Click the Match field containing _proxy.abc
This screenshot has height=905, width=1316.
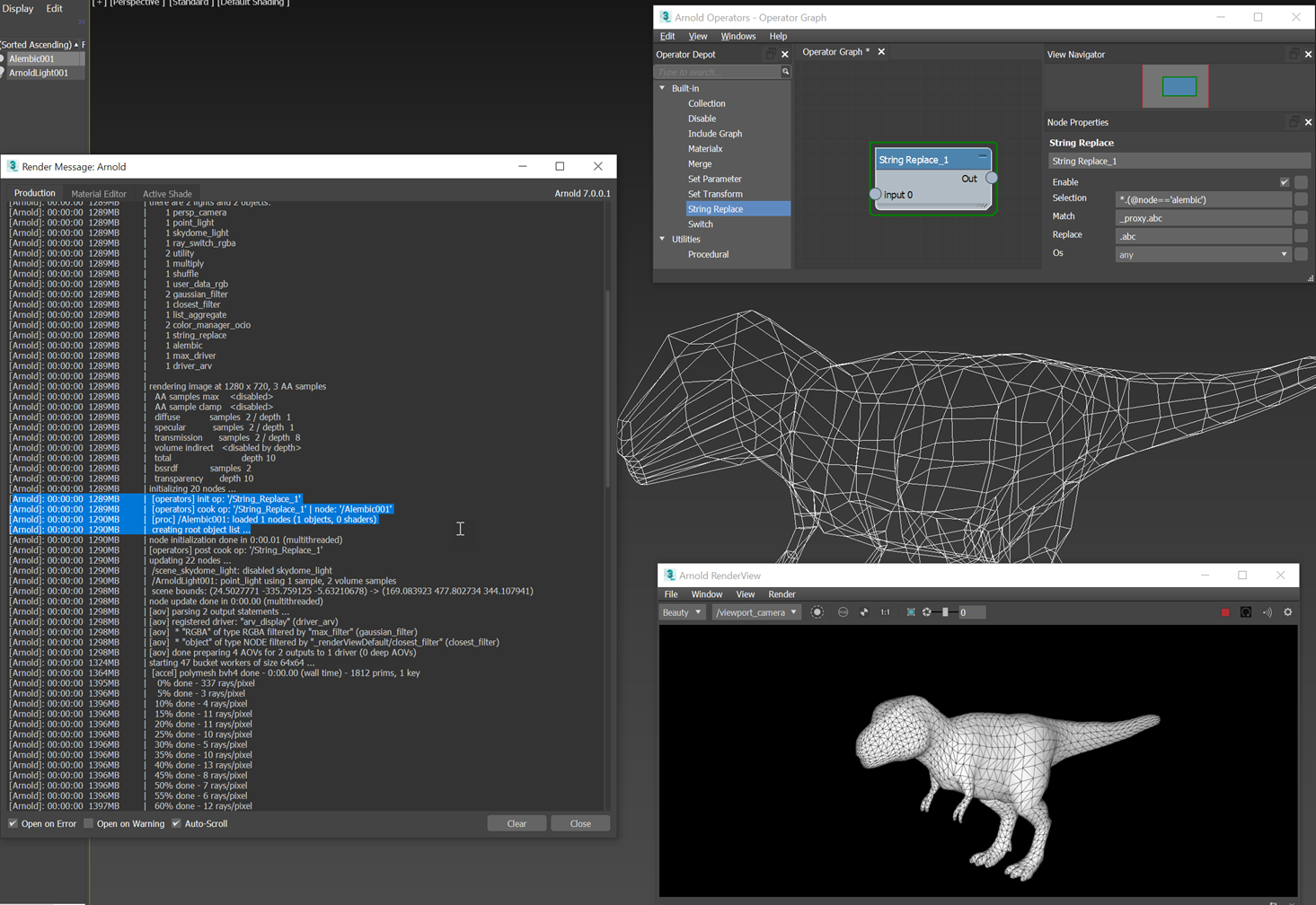1203,218
